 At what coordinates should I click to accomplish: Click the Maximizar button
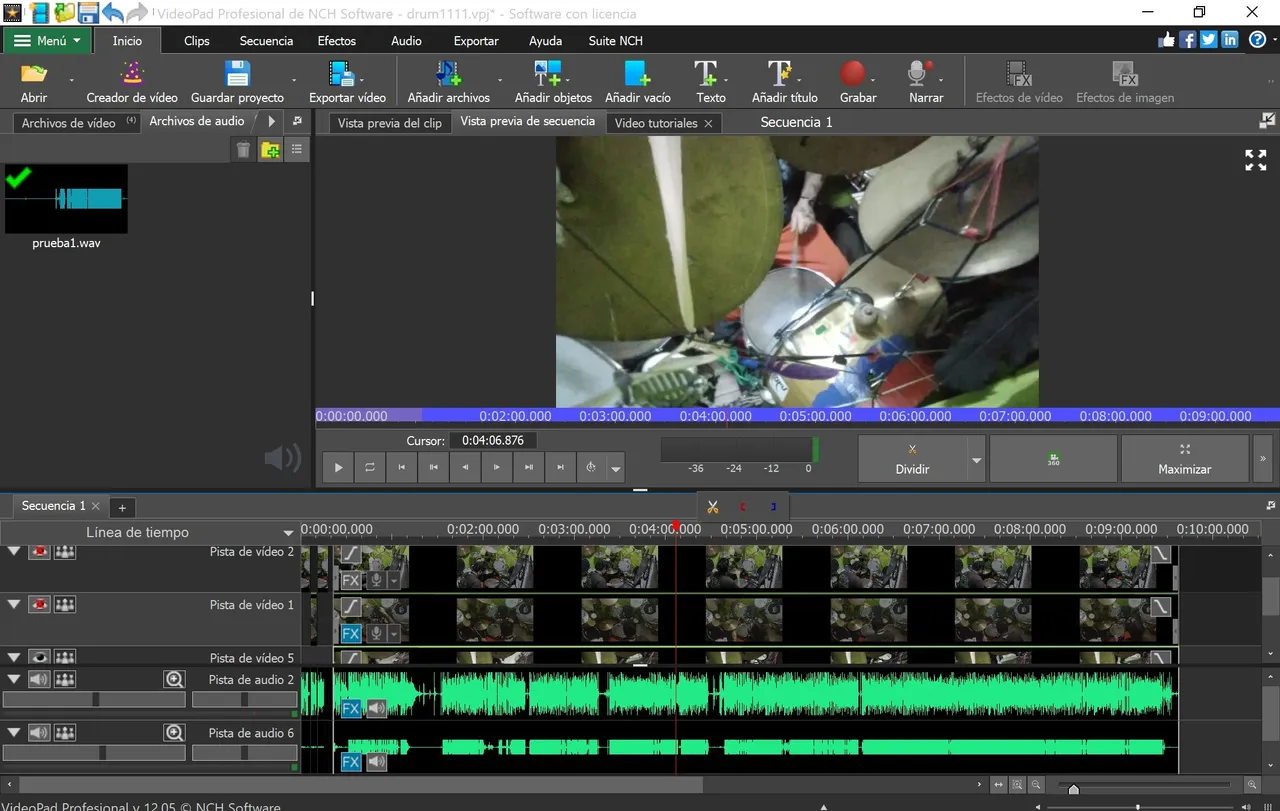click(1185, 459)
